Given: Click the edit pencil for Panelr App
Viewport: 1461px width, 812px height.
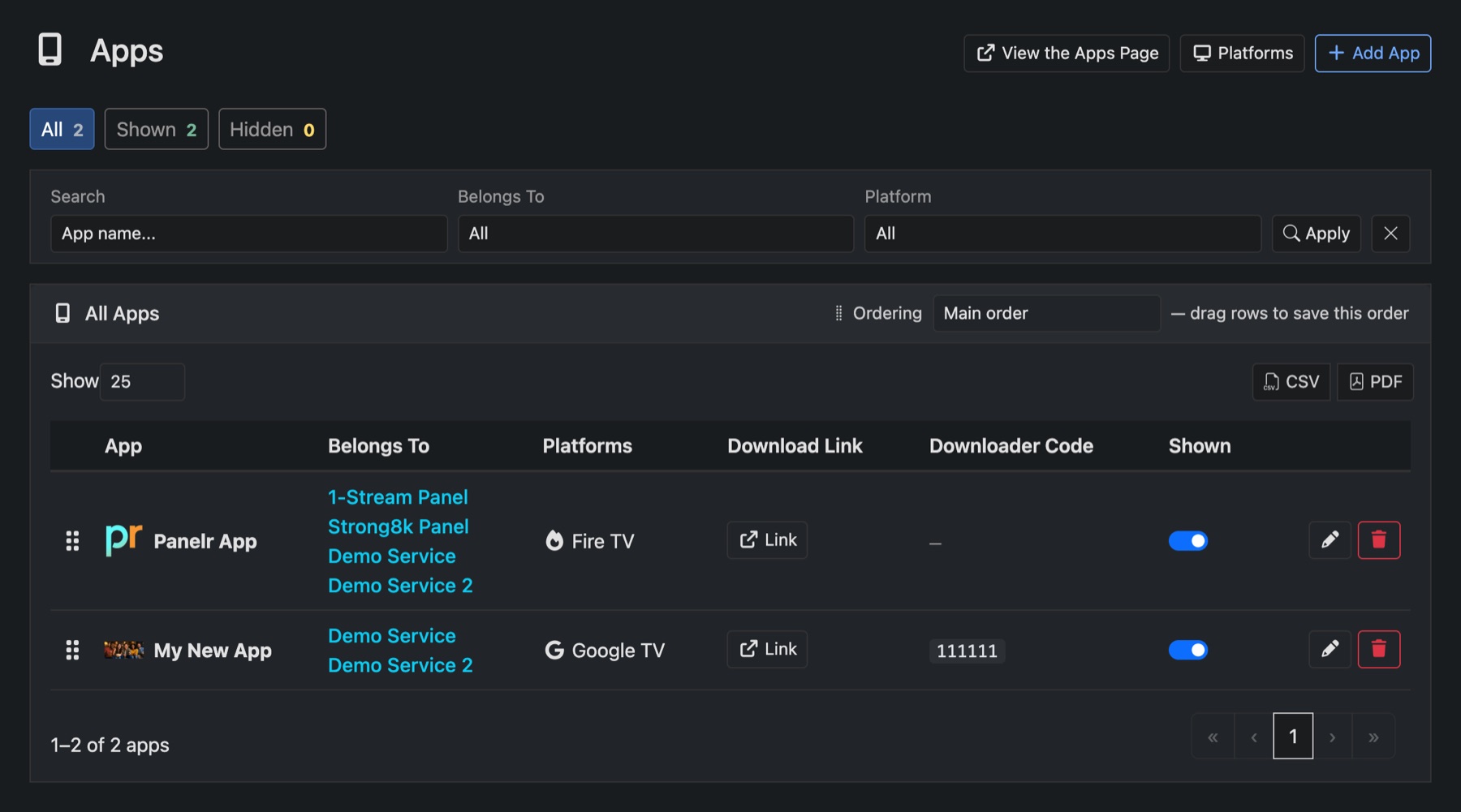Looking at the screenshot, I should (1330, 540).
